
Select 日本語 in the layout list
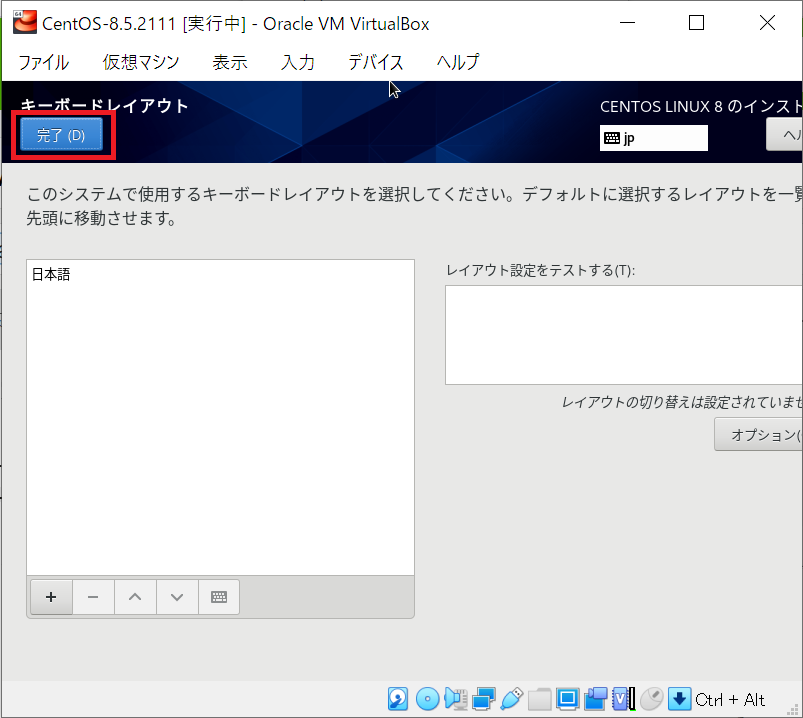(51, 274)
